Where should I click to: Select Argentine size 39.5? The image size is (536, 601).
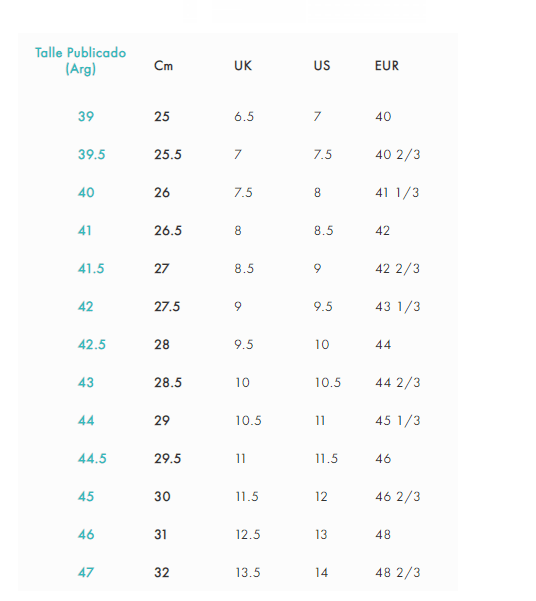click(91, 154)
